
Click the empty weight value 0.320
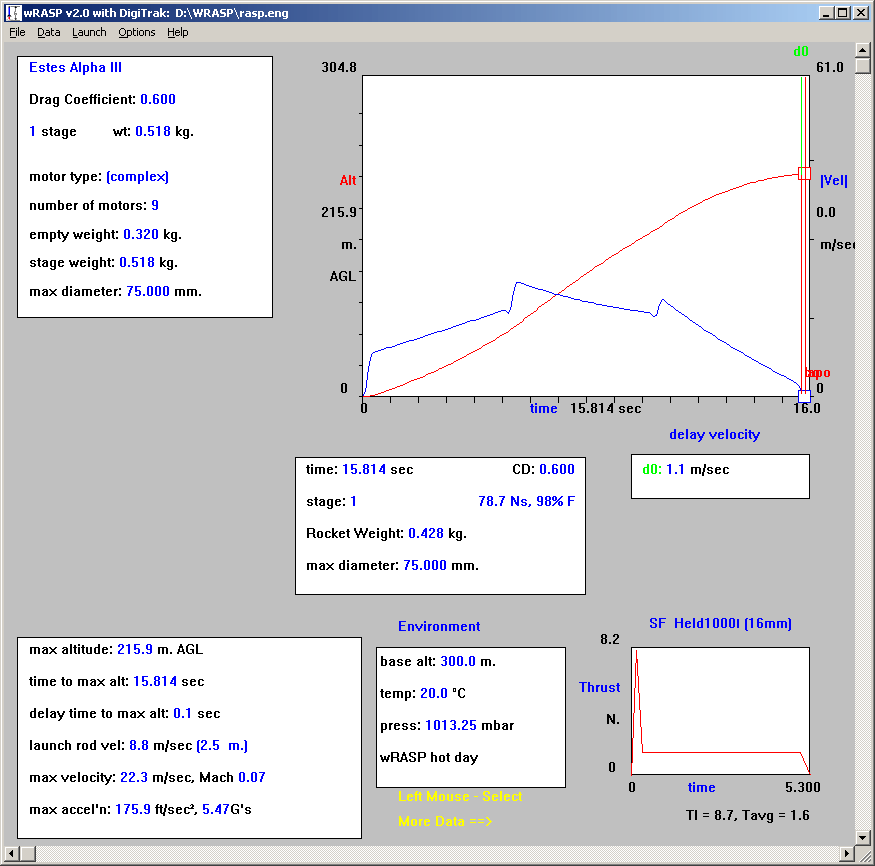pyautogui.click(x=141, y=234)
